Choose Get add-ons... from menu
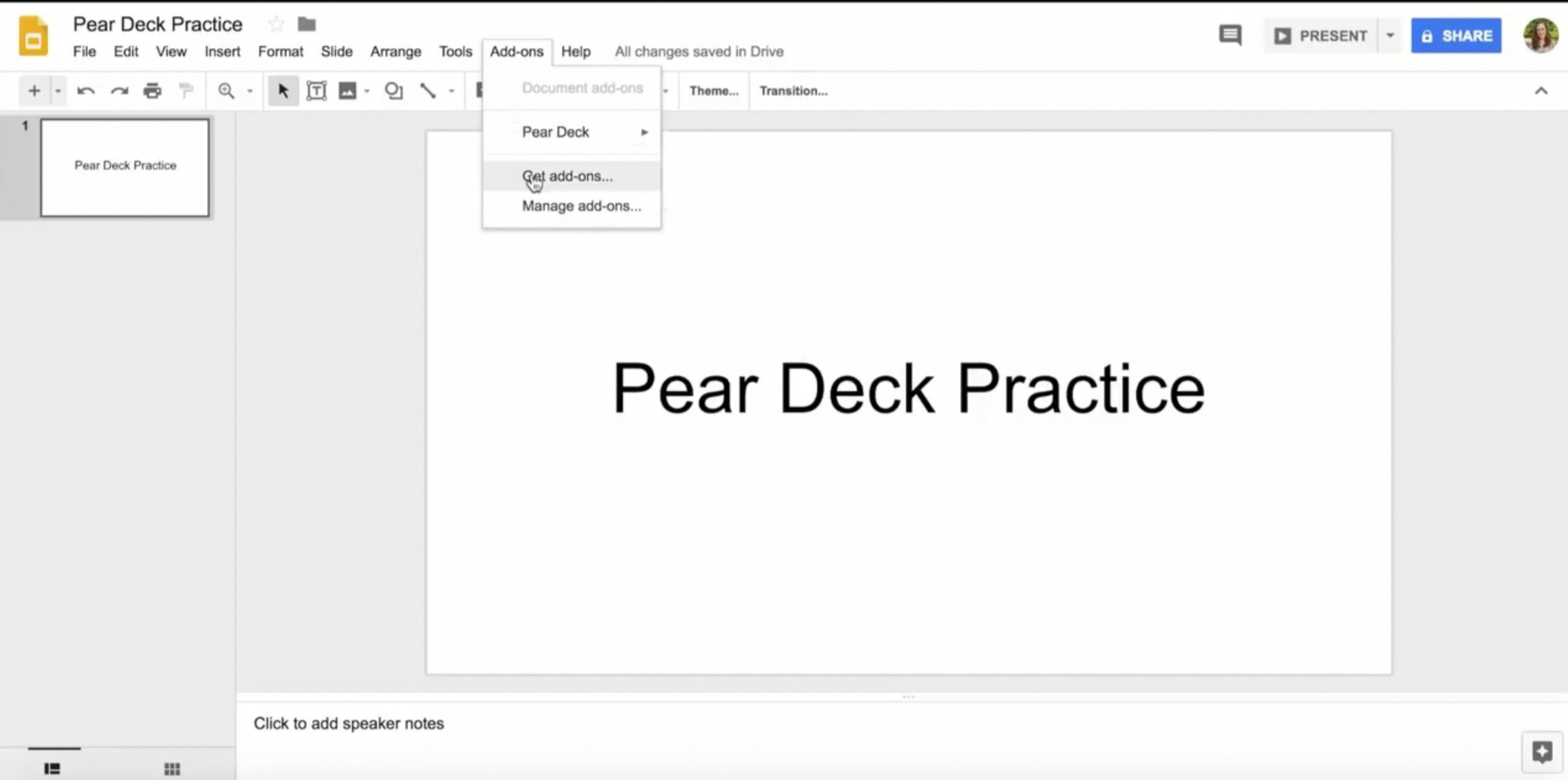The width and height of the screenshot is (1568, 780). click(571, 176)
